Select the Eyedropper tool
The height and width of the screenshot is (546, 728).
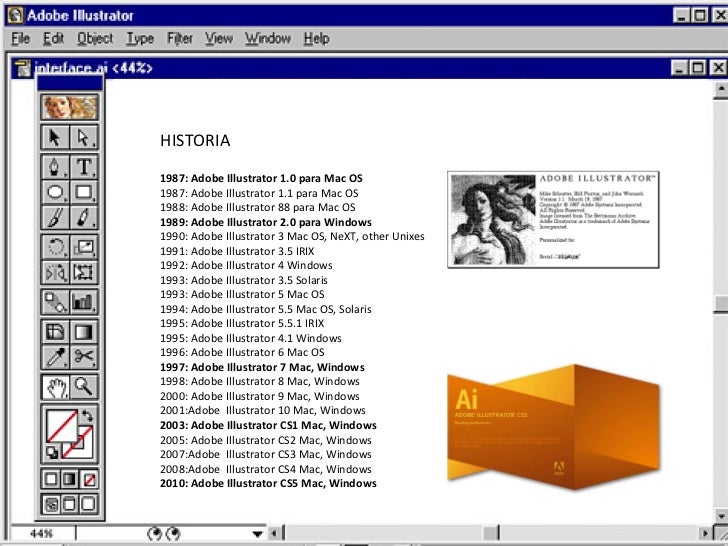click(x=55, y=357)
